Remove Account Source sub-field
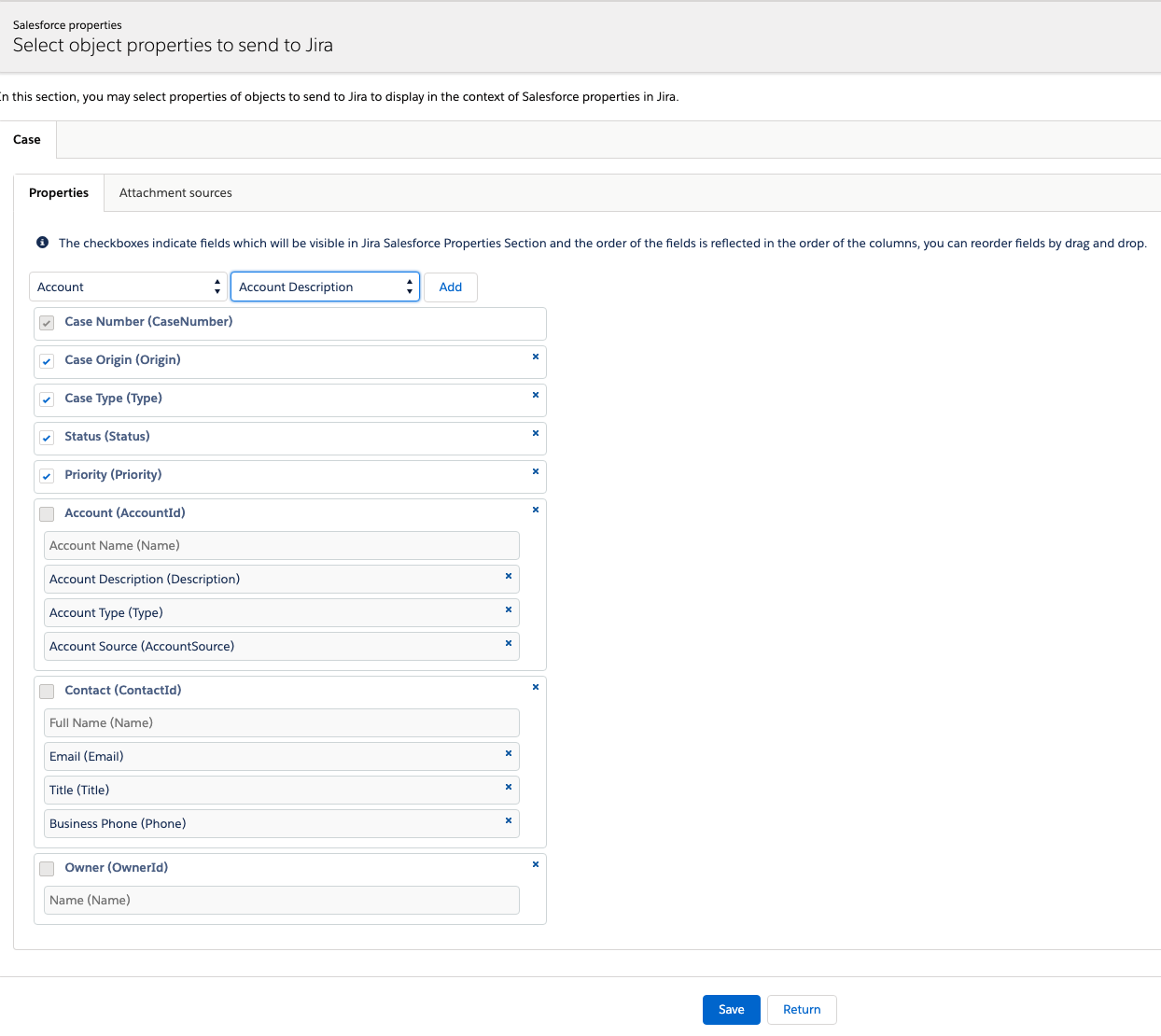 point(509,643)
